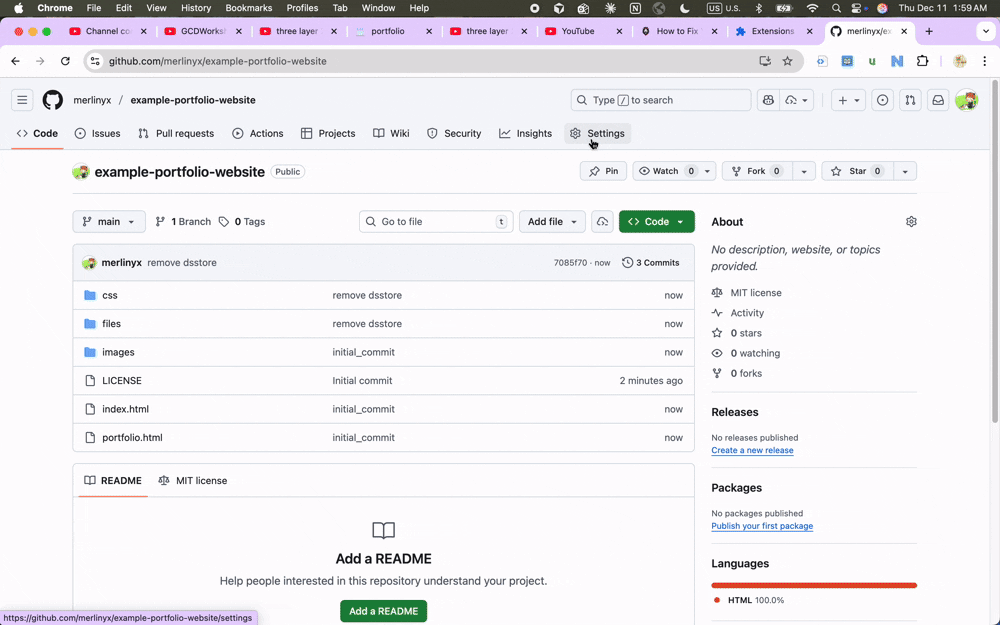Click the Chrome address bar URL
The image size is (1000, 625).
(x=217, y=61)
